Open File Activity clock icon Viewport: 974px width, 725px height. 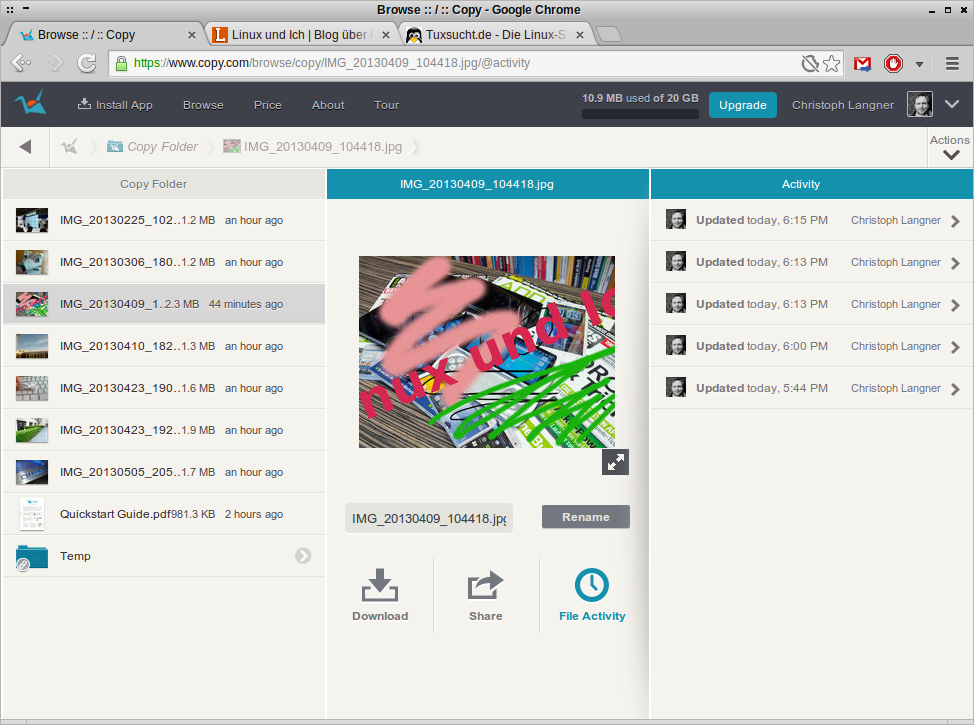(x=592, y=585)
